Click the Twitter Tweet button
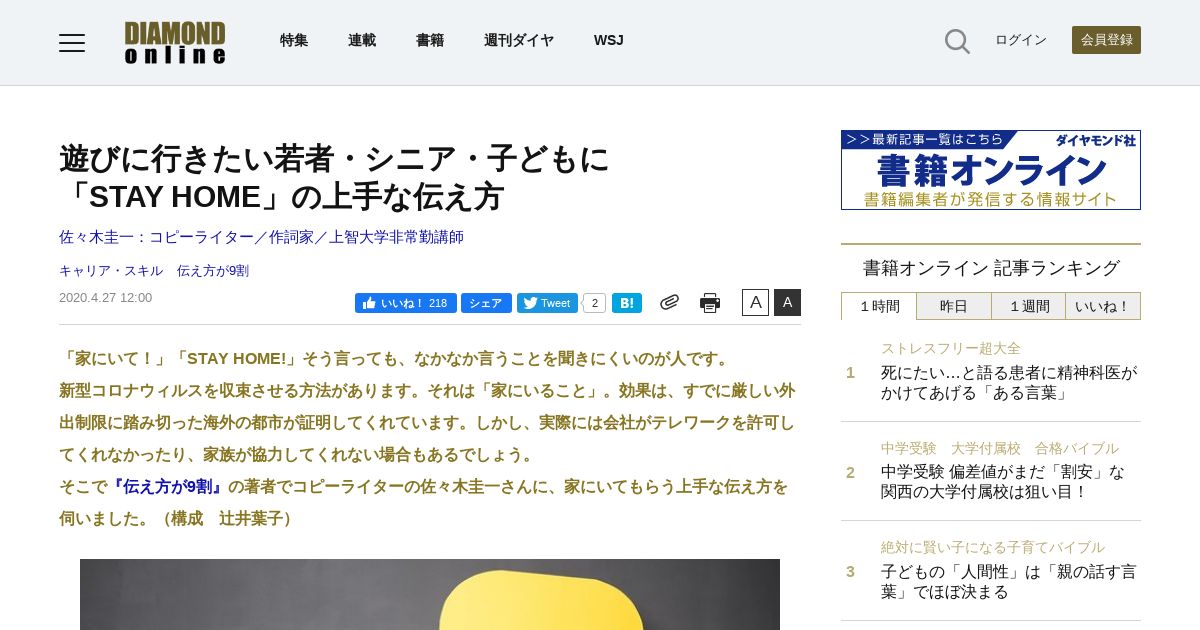This screenshot has width=1200, height=630. coord(547,303)
